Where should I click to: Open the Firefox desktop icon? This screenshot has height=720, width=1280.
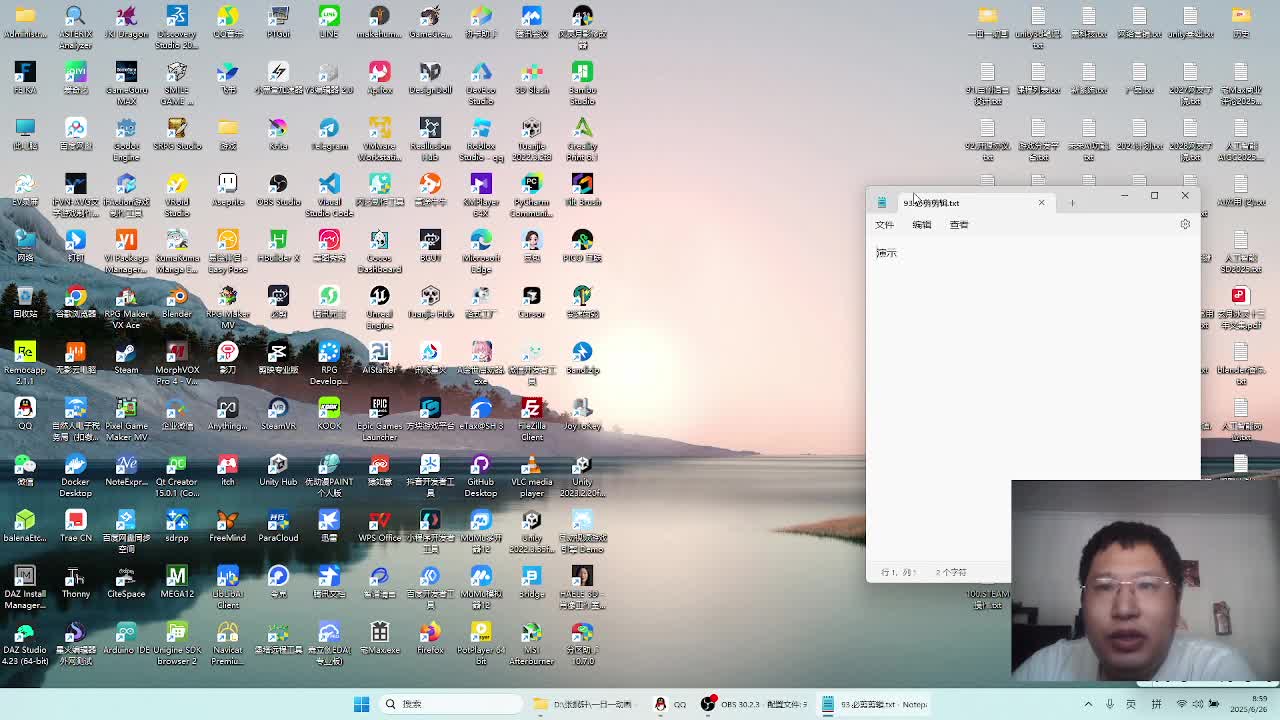430,634
